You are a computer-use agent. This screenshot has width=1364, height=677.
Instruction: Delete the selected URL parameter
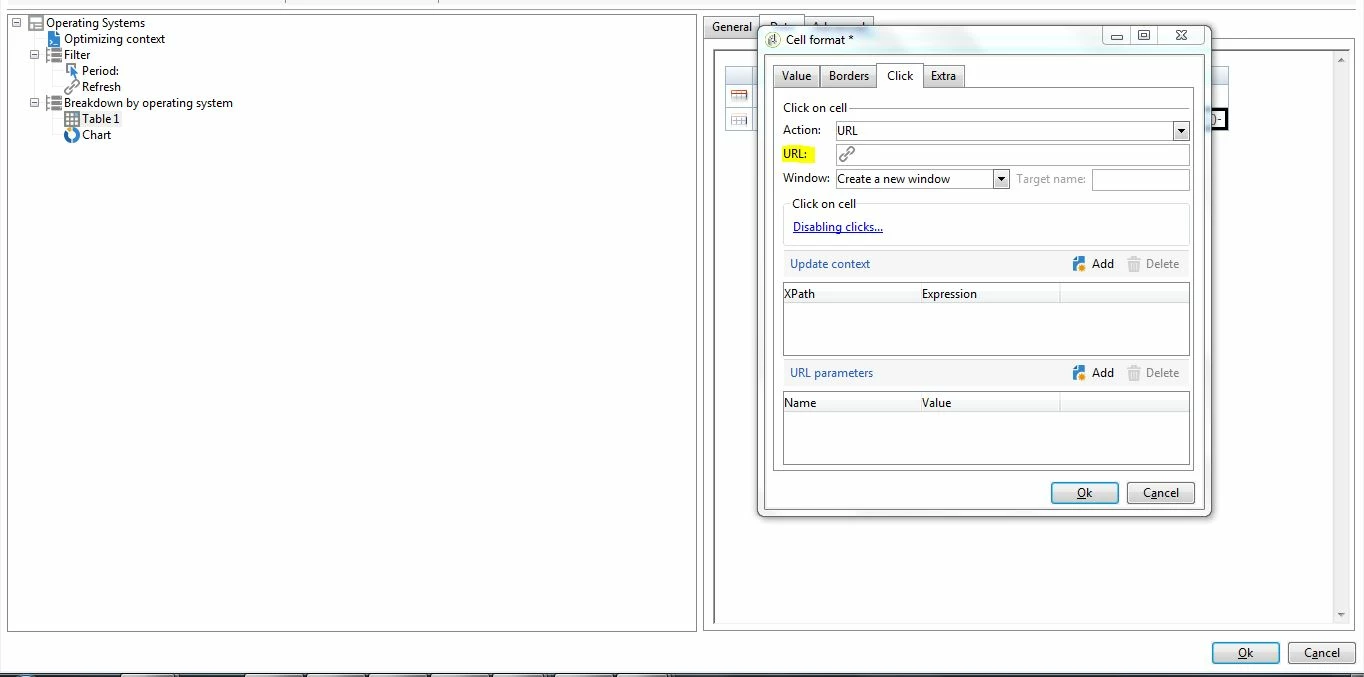tap(1153, 373)
